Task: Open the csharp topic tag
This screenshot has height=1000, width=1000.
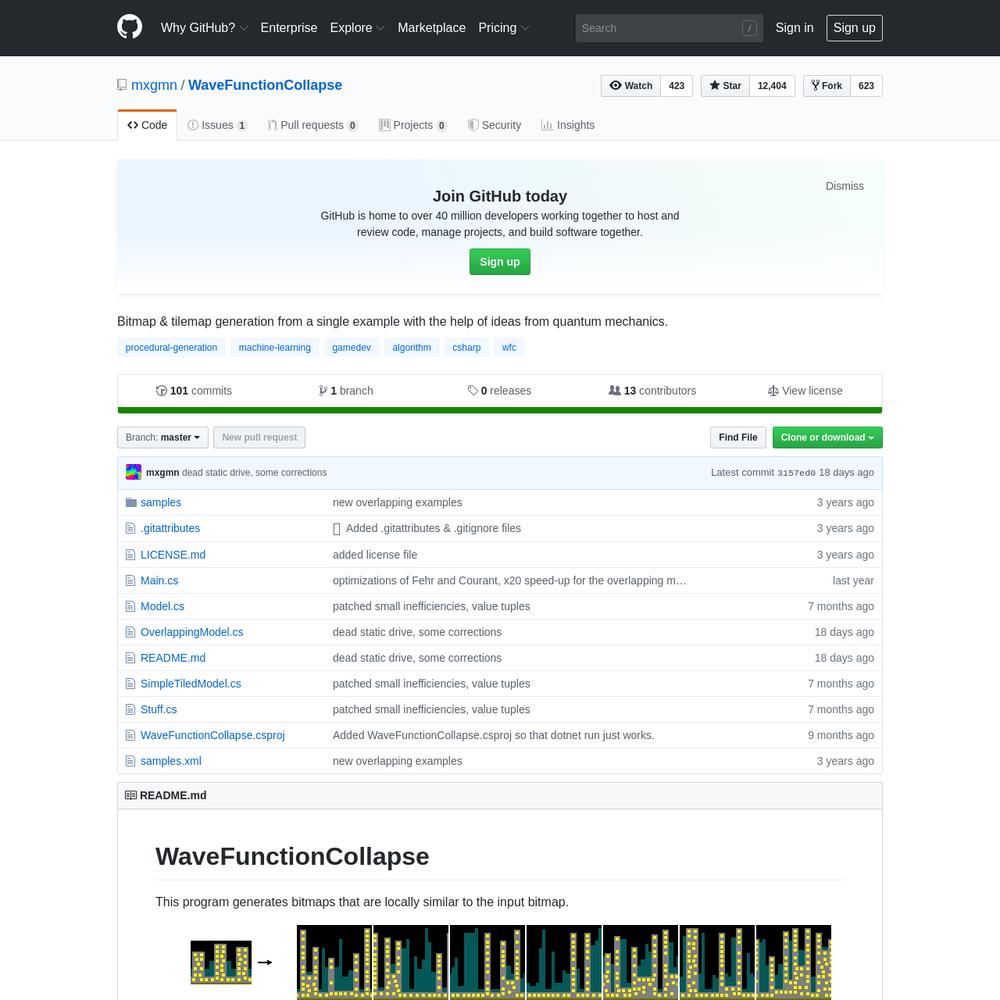Action: [467, 348]
